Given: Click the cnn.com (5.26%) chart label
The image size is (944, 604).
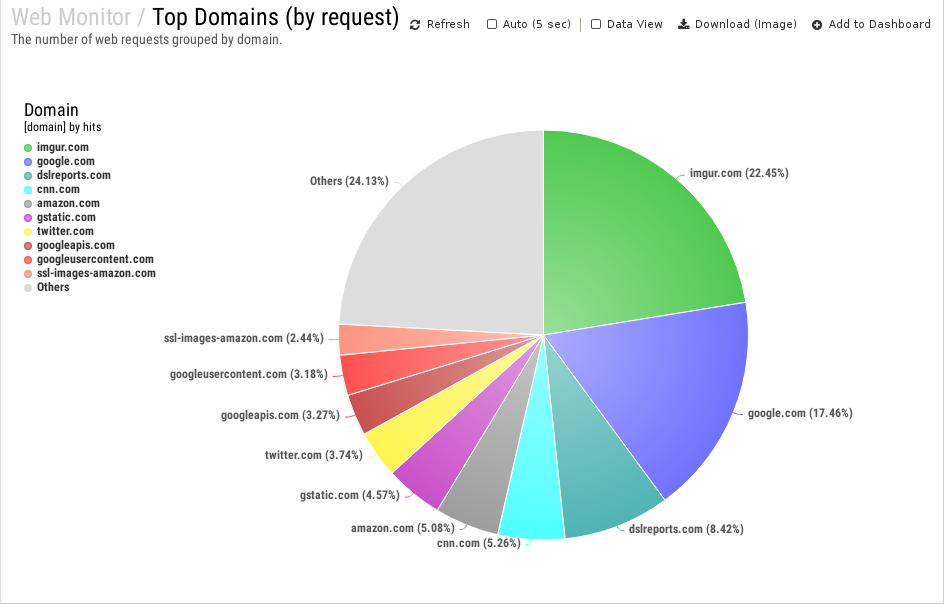Looking at the screenshot, I should pyautogui.click(x=479, y=543).
